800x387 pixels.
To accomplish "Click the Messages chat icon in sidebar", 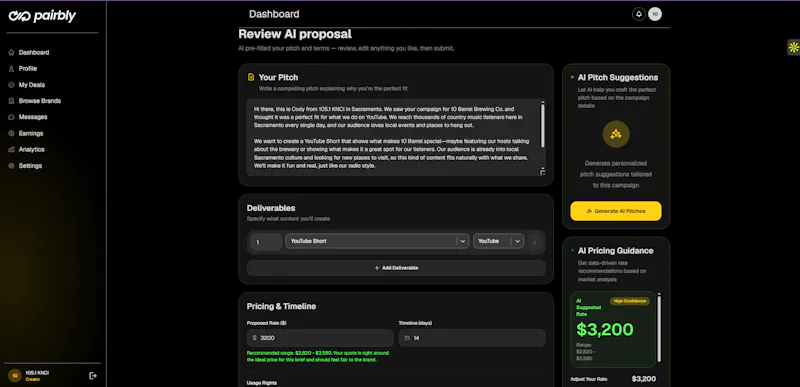I will point(11,117).
